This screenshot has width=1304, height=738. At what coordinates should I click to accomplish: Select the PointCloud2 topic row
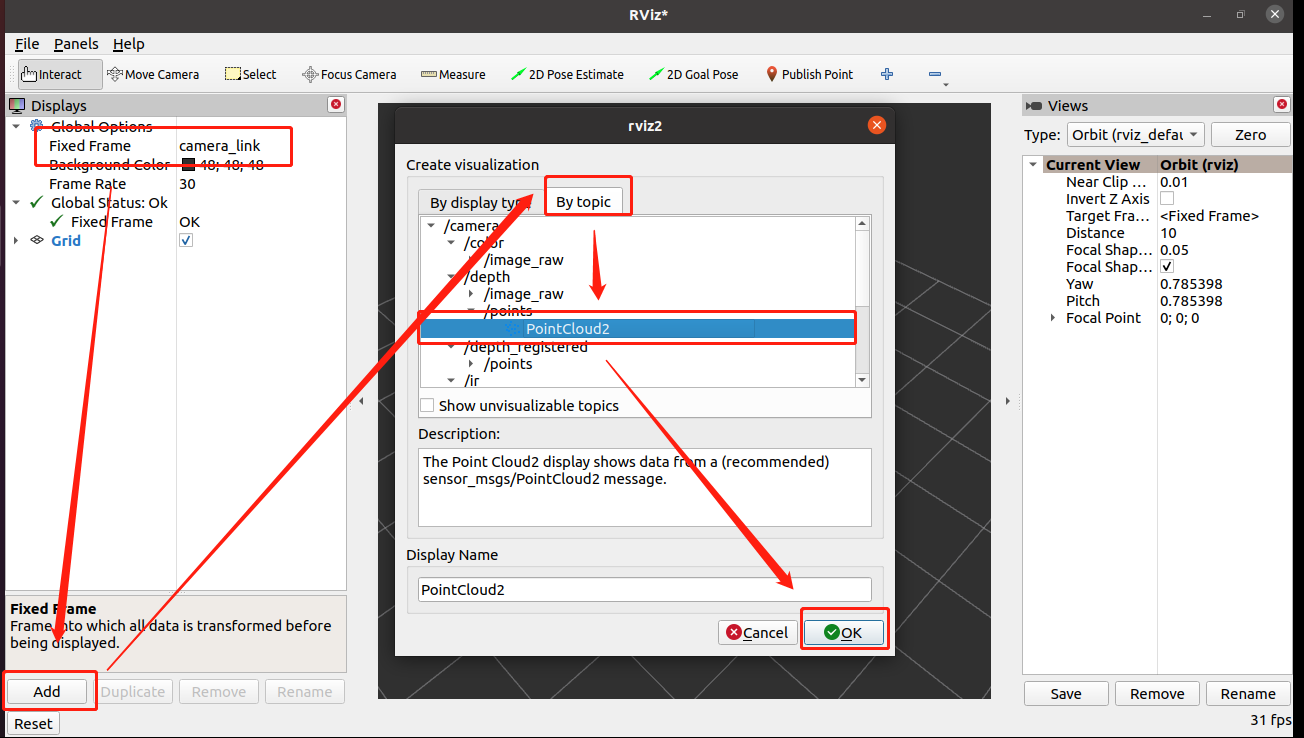tap(637, 328)
